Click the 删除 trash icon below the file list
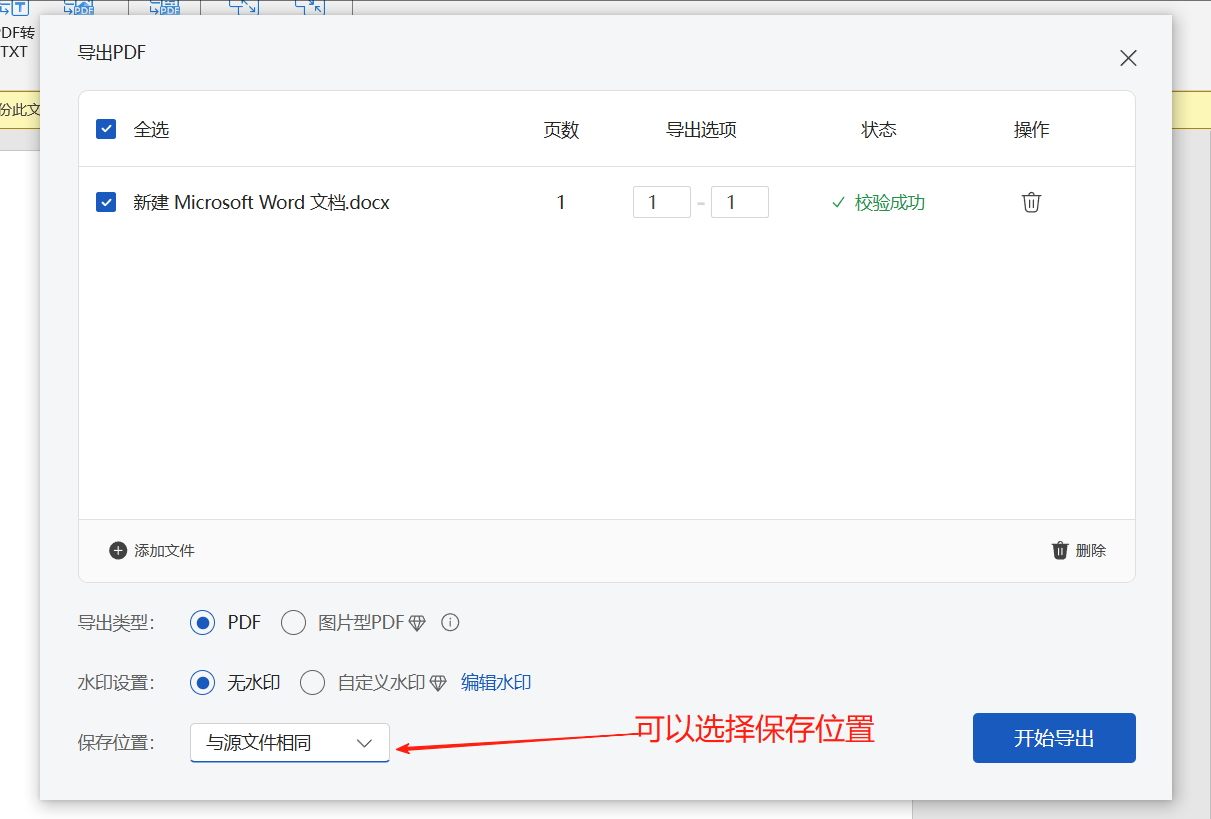Image resolution: width=1211 pixels, height=819 pixels. pyautogui.click(x=1060, y=550)
